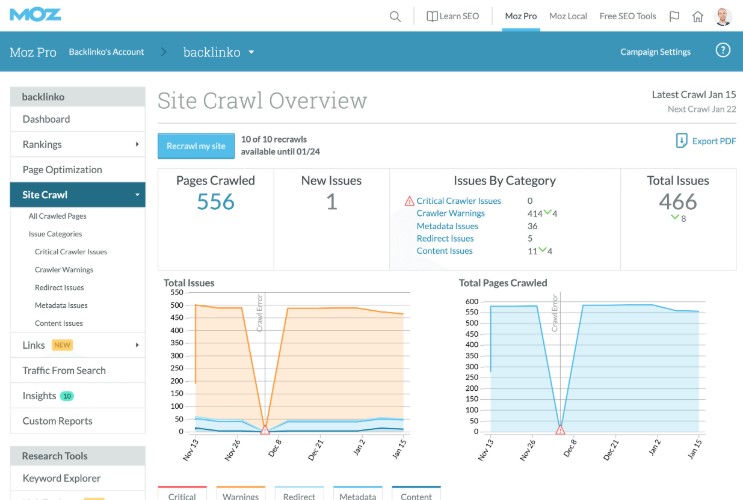The image size is (743, 500).
Task: Click the Crawler Warnings count 414
Action: tap(535, 214)
